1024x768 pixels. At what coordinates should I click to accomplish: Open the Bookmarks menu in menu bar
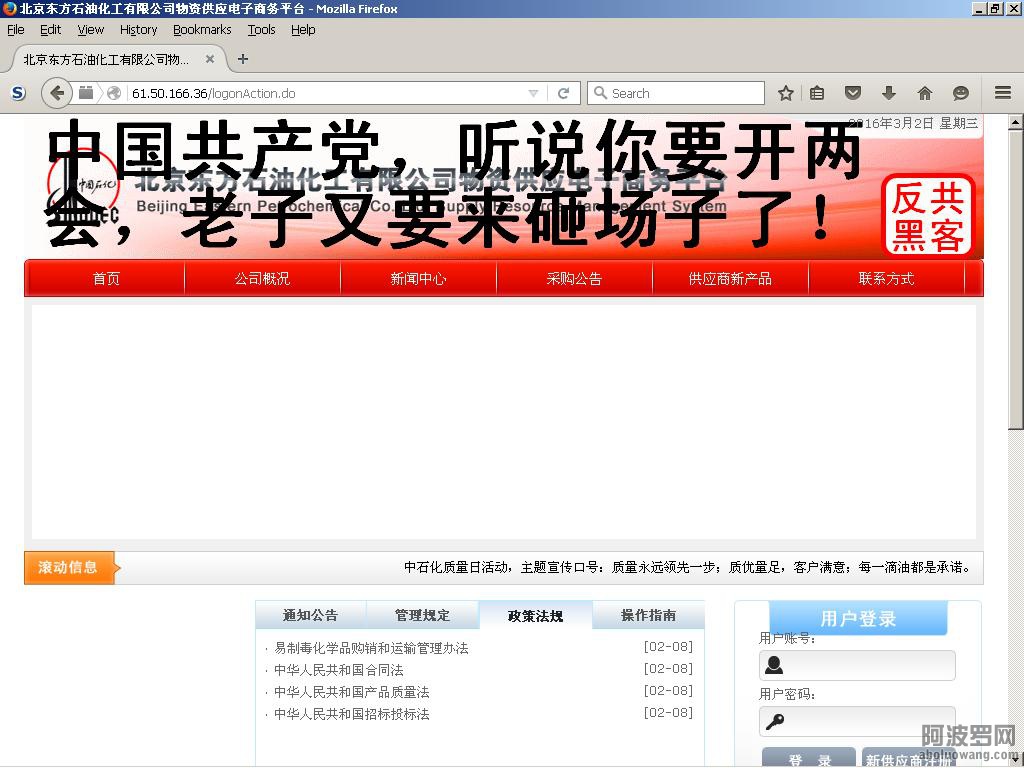pos(202,30)
